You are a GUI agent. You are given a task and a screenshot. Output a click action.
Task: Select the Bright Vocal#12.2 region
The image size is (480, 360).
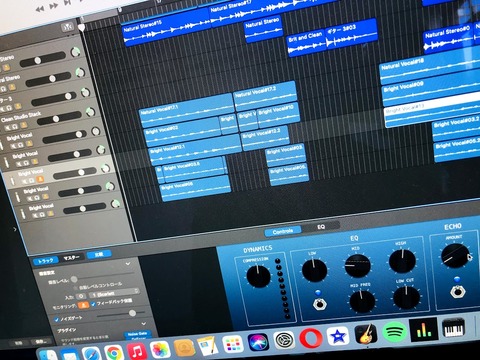click(265, 137)
